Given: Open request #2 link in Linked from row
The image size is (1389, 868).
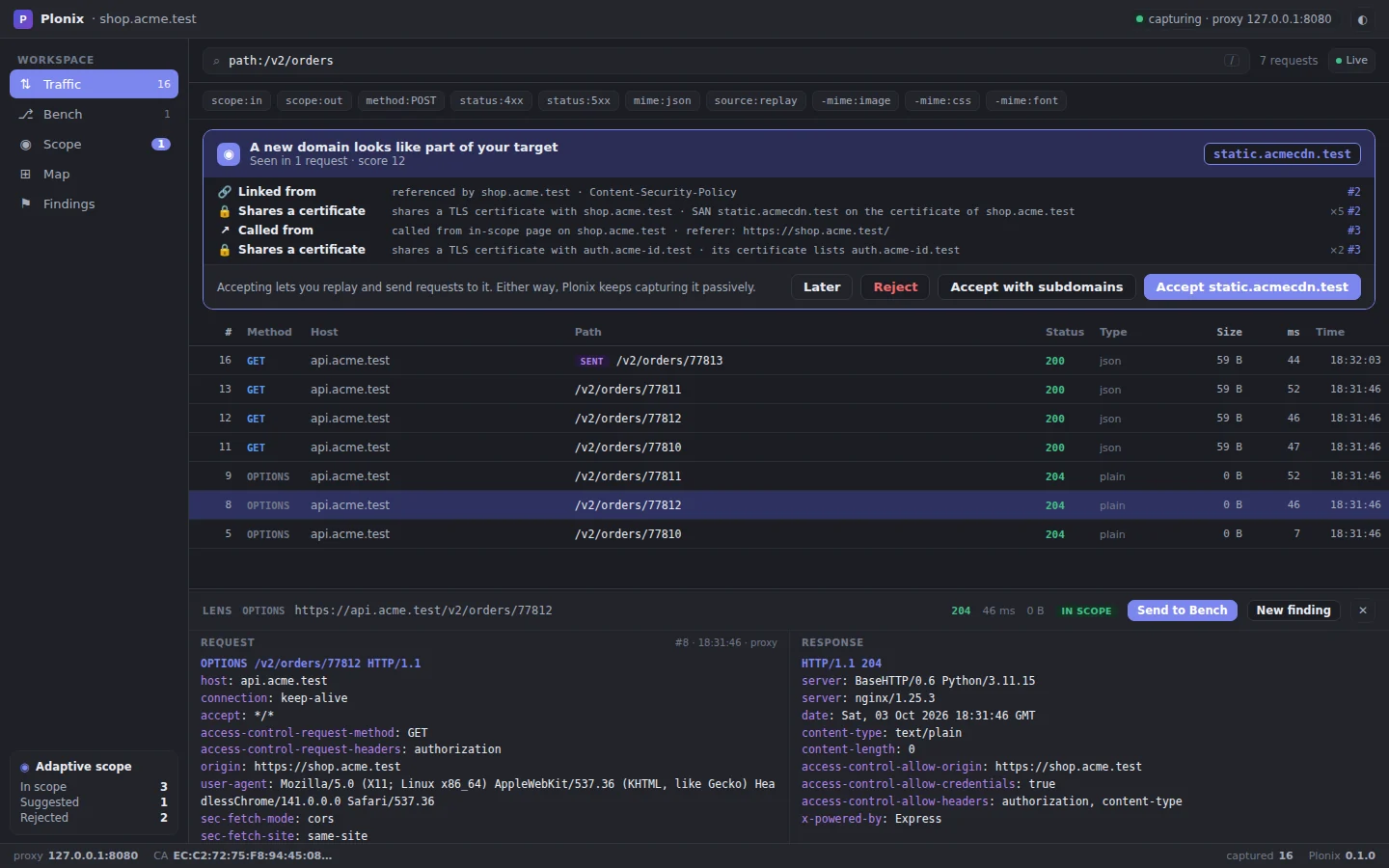Looking at the screenshot, I should point(1353,192).
